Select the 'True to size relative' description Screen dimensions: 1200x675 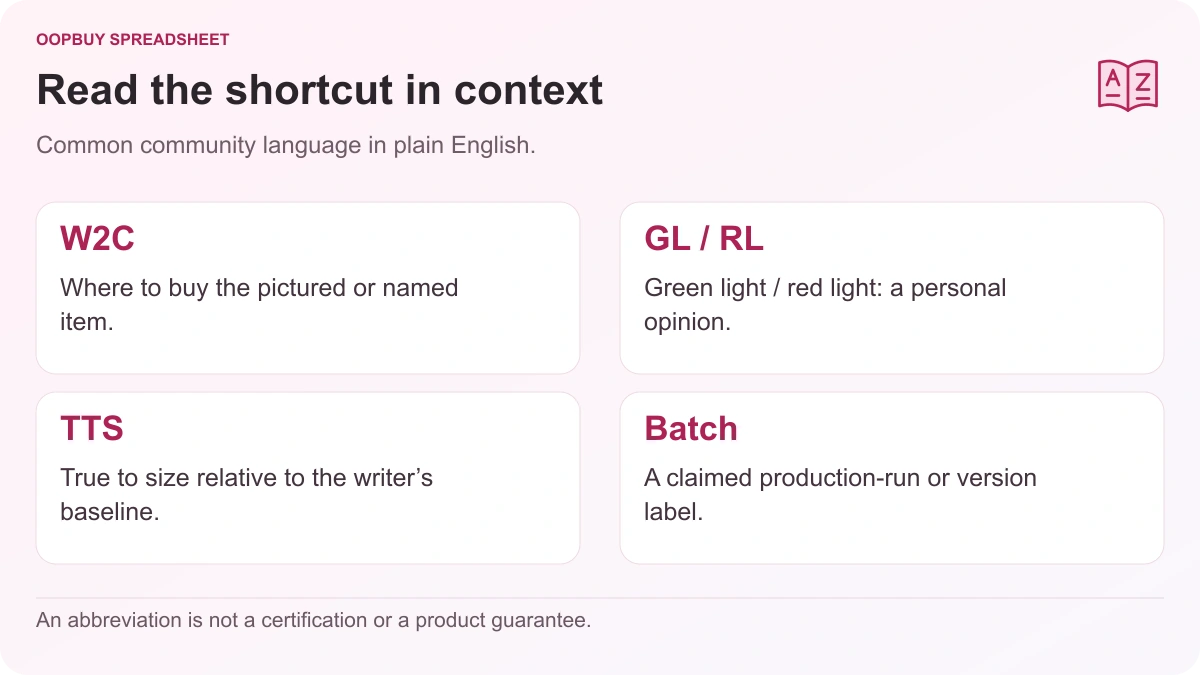pos(246,495)
